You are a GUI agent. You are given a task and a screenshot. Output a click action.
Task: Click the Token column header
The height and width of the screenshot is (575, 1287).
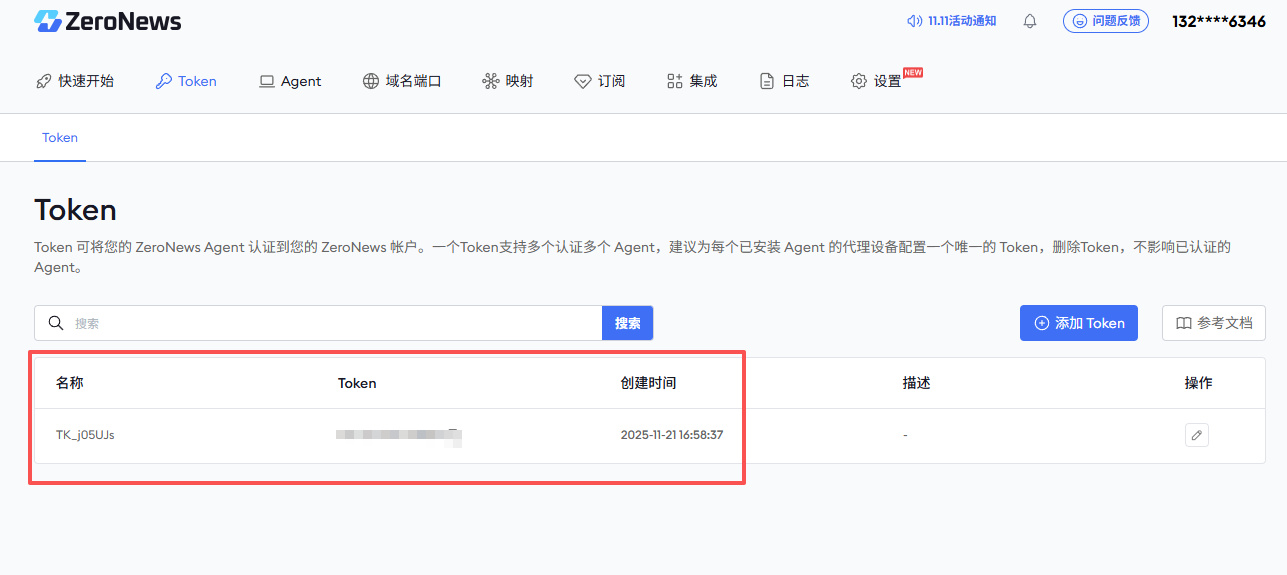point(357,383)
